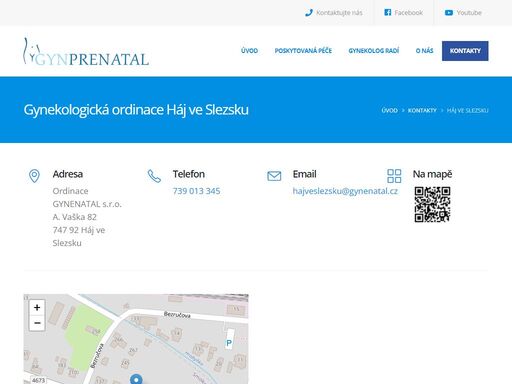Click the blue map location marker

[136, 379]
